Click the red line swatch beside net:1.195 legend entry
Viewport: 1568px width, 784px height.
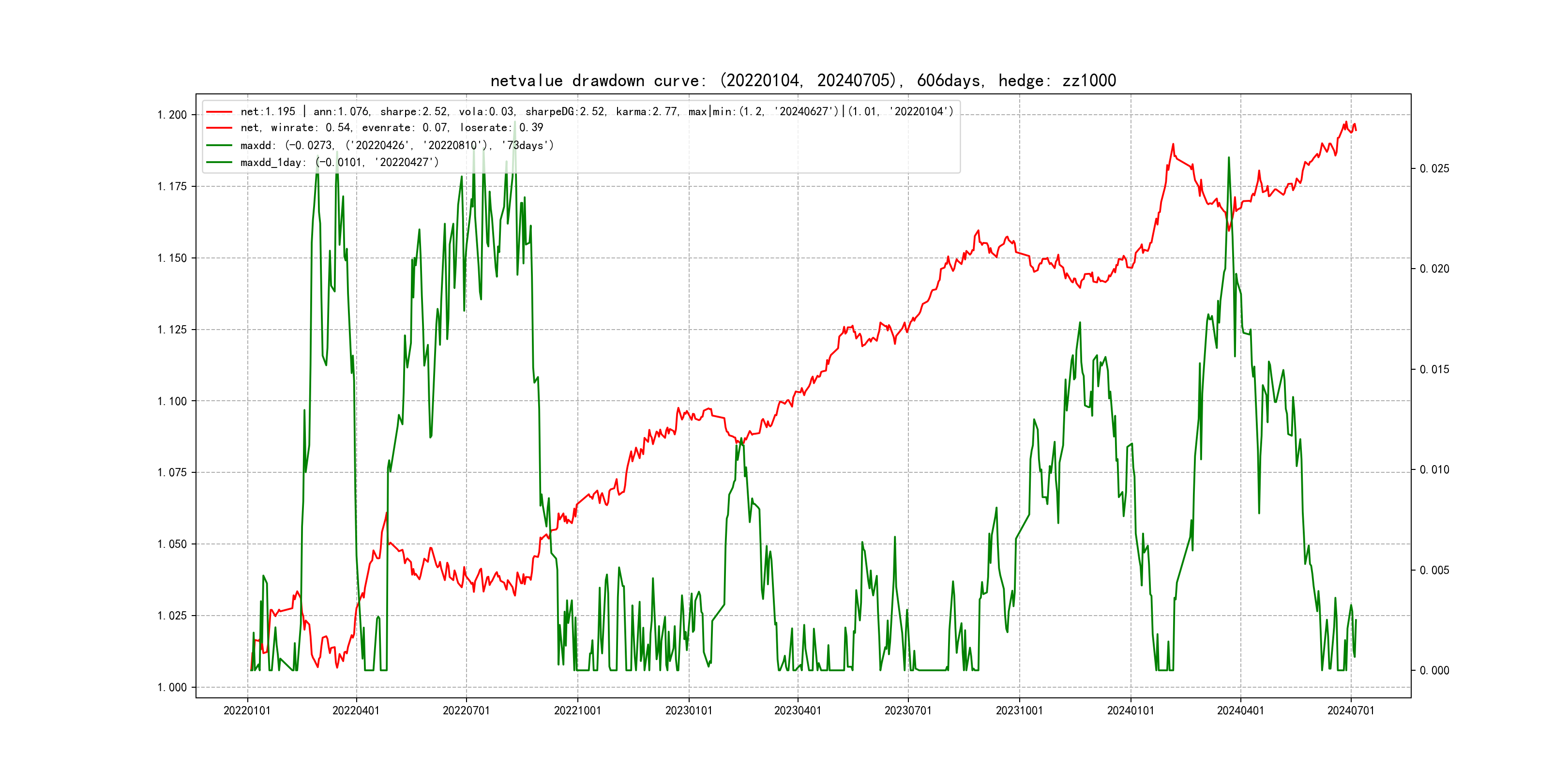219,112
